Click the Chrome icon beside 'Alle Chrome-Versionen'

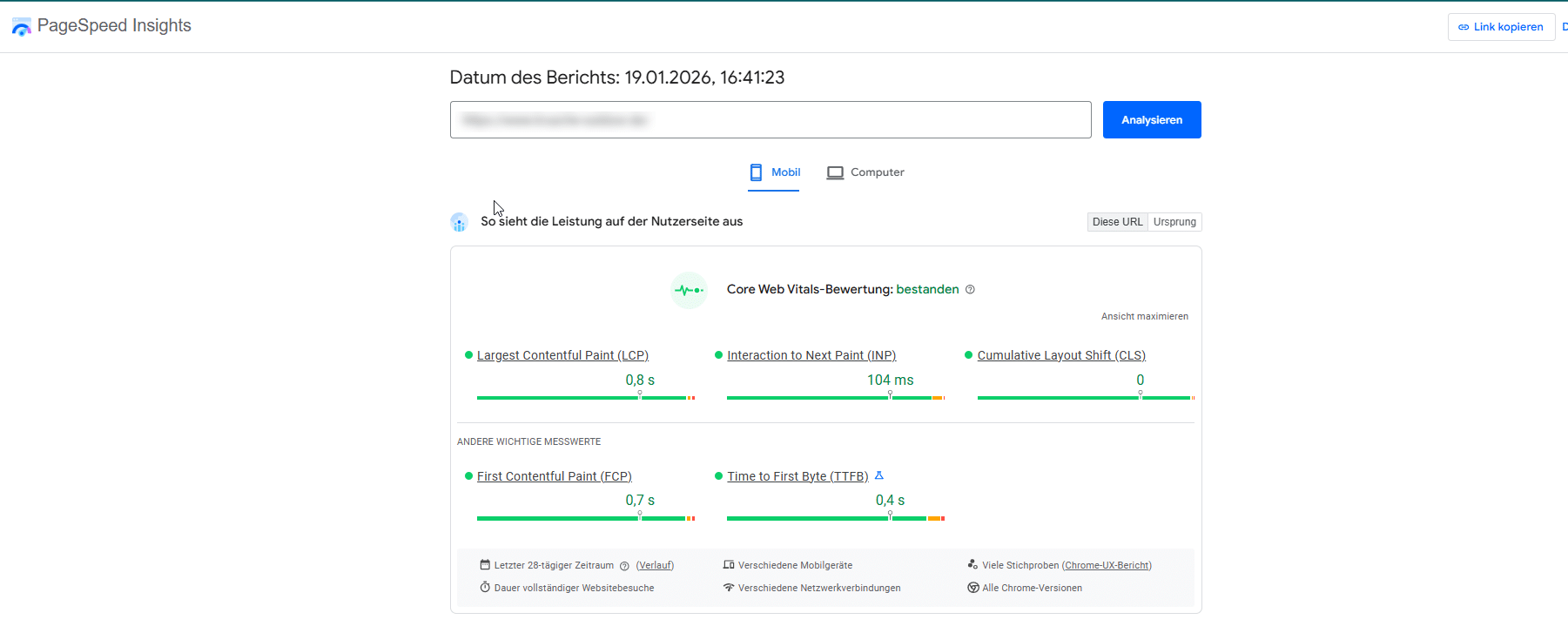click(973, 587)
